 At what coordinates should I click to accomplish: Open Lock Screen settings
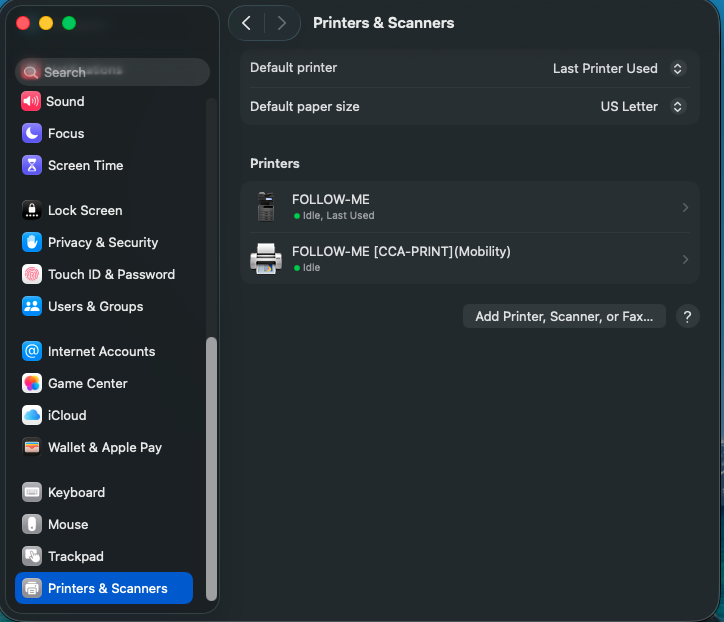tap(85, 210)
